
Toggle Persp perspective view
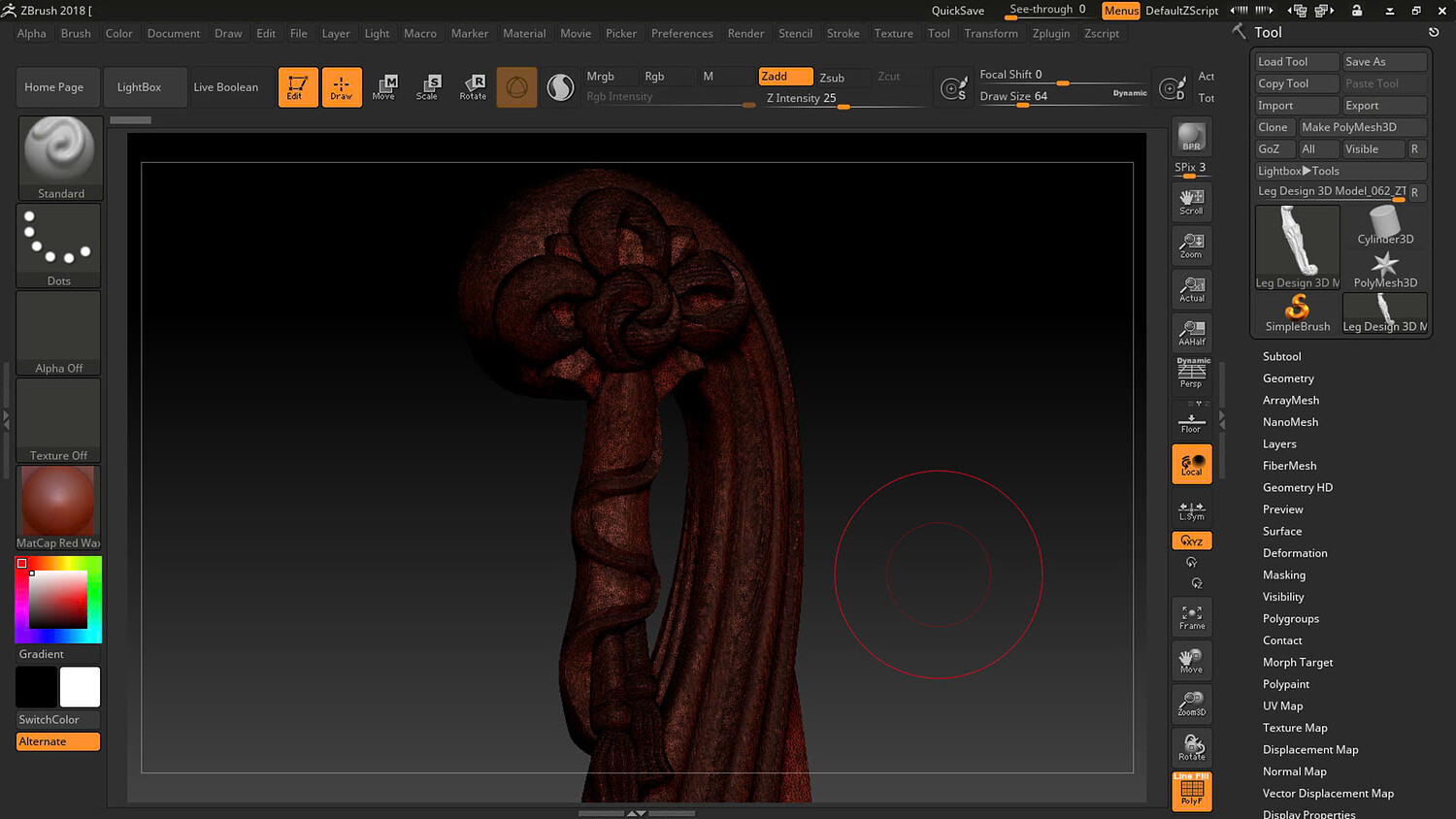coord(1191,375)
